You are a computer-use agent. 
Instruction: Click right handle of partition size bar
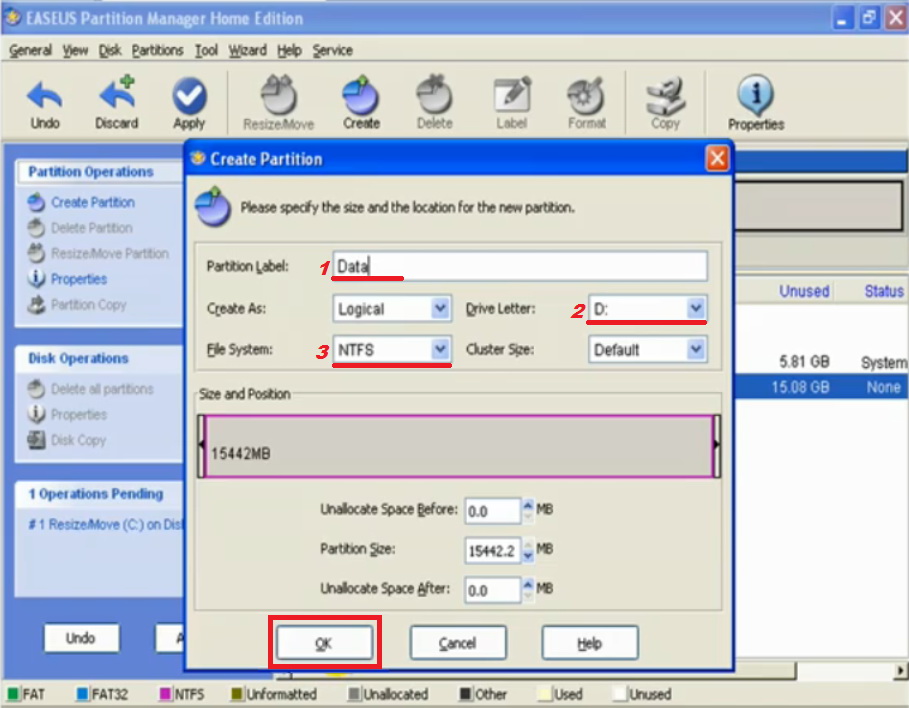coord(717,445)
